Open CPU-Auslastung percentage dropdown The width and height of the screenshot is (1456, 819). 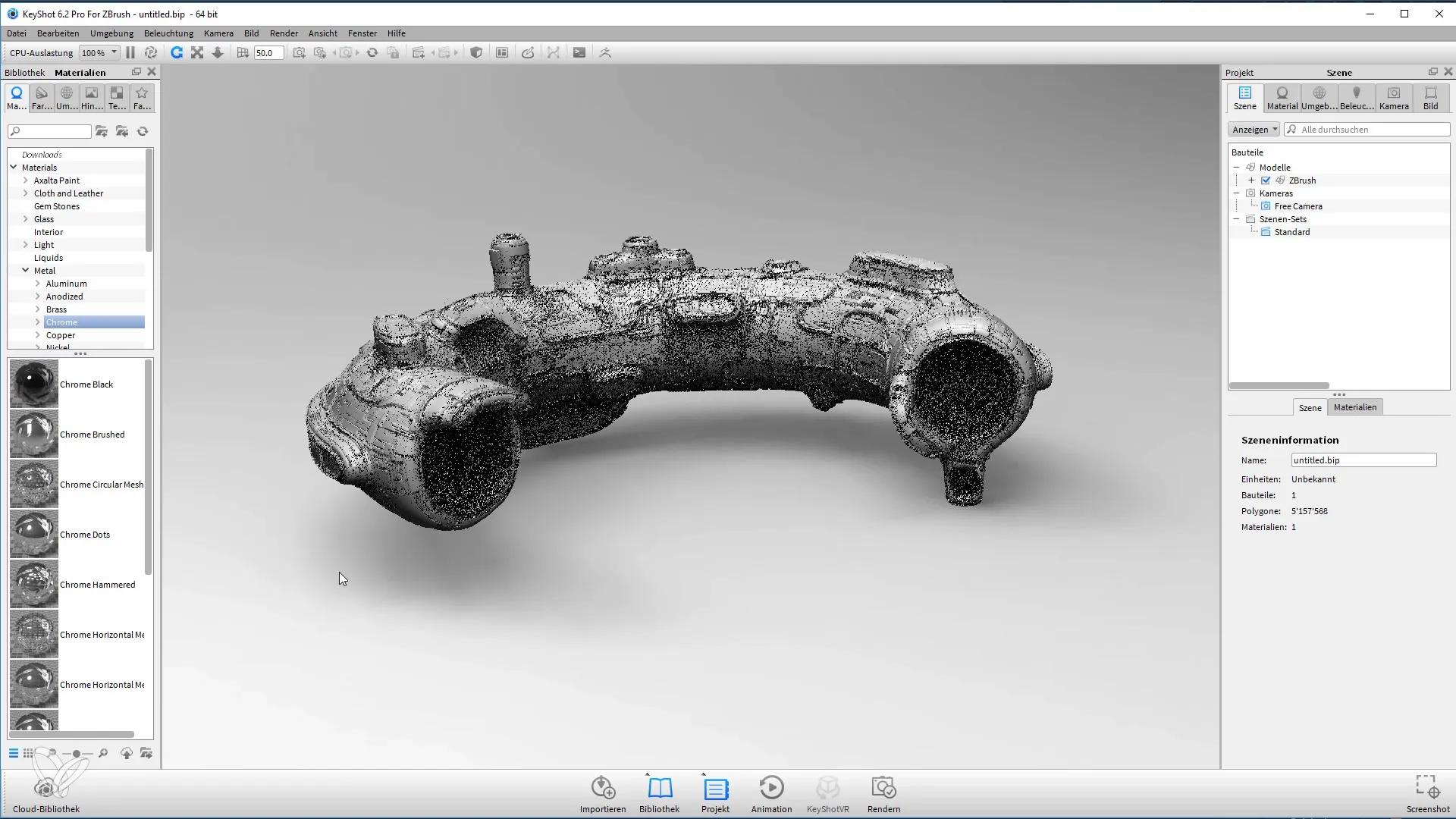99,53
